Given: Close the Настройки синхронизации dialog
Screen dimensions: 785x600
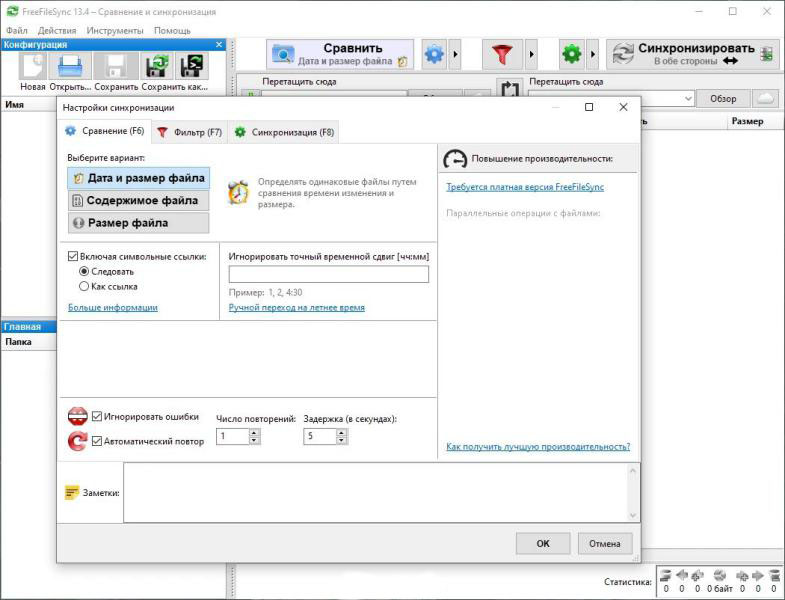Looking at the screenshot, I should click(623, 107).
